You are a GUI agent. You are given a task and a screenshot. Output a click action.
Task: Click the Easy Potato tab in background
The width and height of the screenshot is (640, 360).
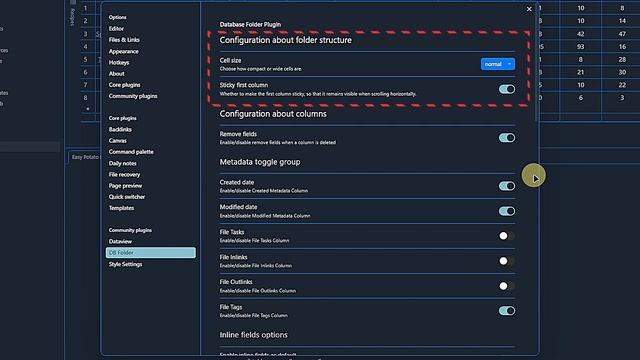[x=85, y=157]
